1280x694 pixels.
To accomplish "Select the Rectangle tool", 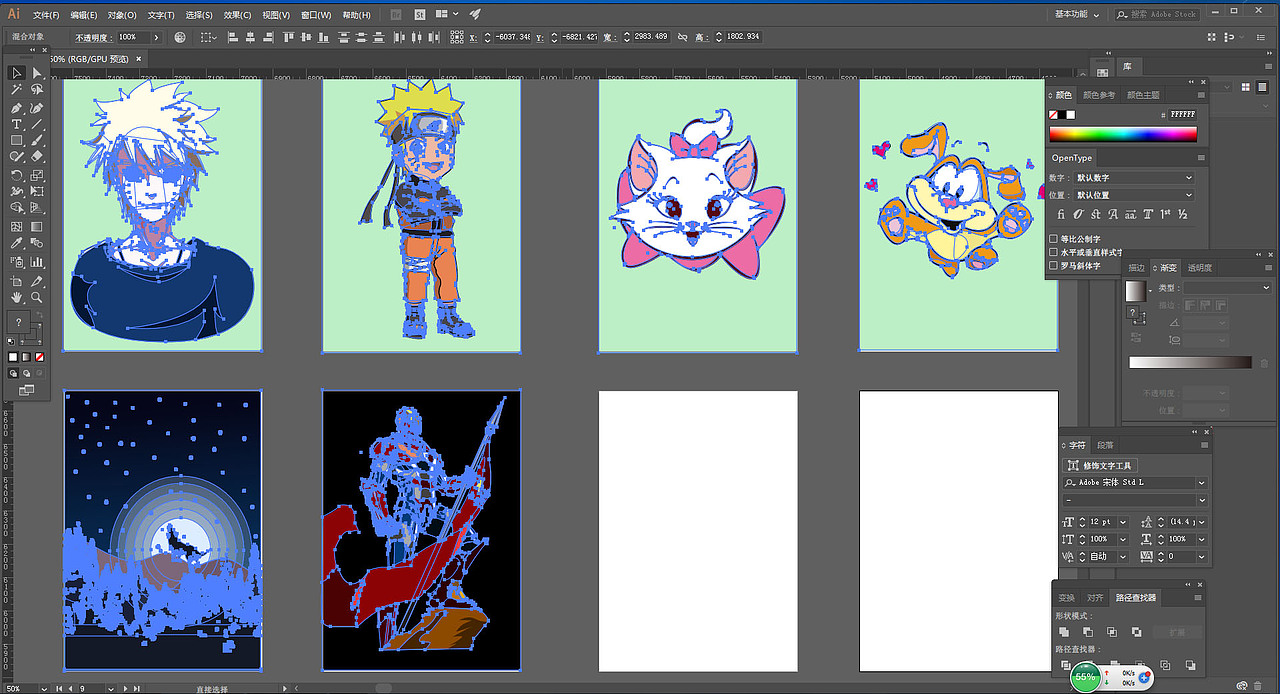I will point(16,140).
